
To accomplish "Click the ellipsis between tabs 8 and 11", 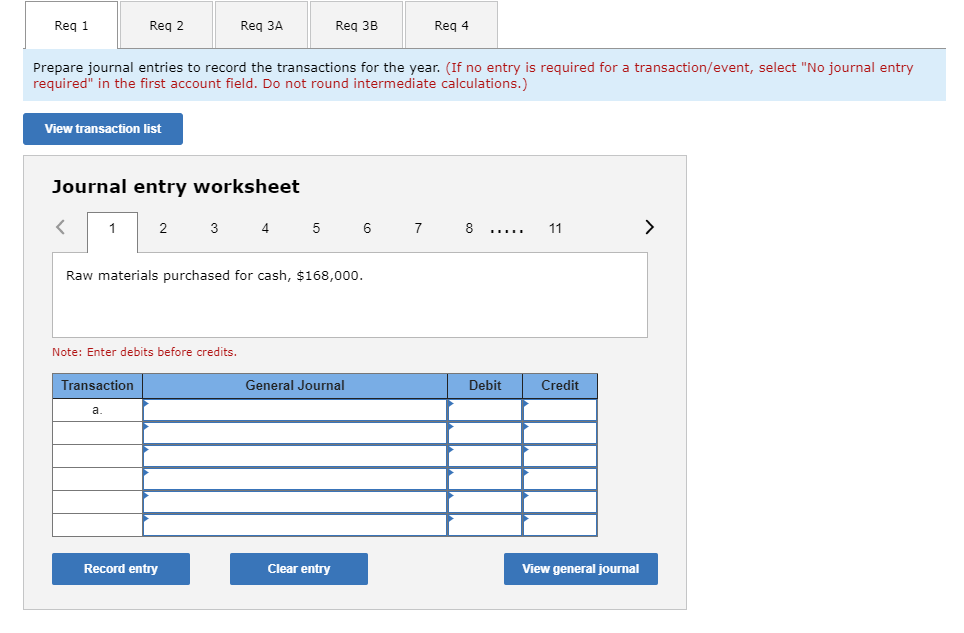I will (507, 232).
